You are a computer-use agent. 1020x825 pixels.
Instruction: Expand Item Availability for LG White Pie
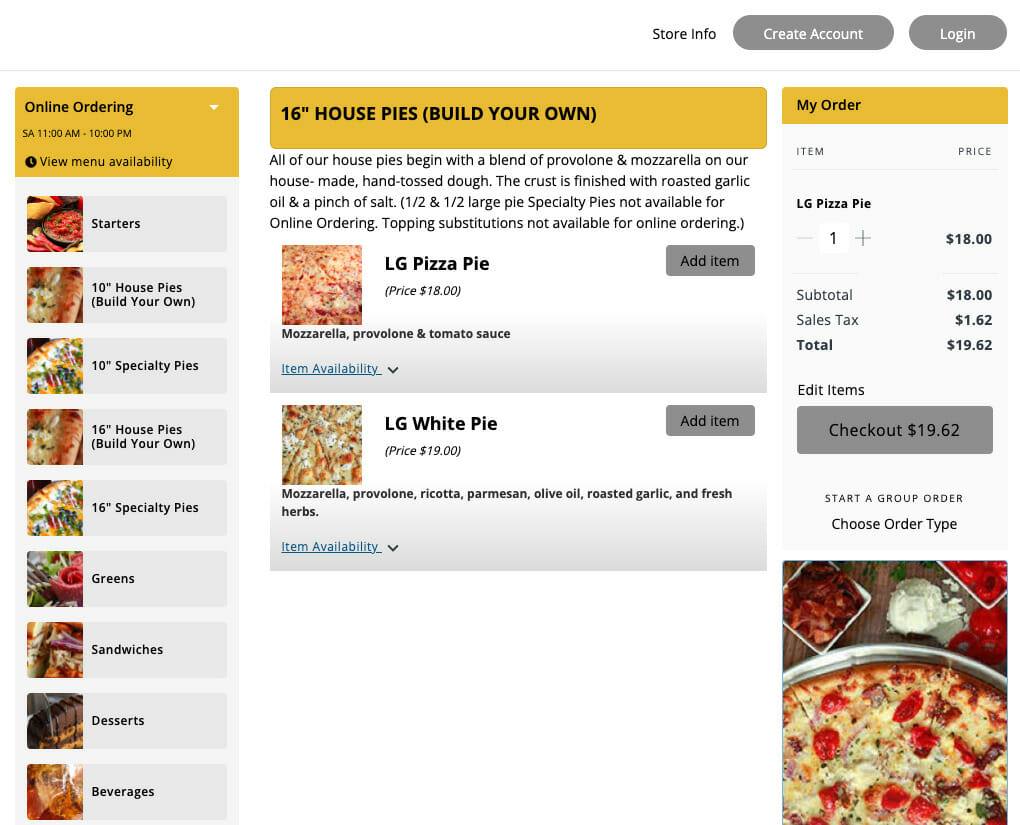tap(340, 547)
